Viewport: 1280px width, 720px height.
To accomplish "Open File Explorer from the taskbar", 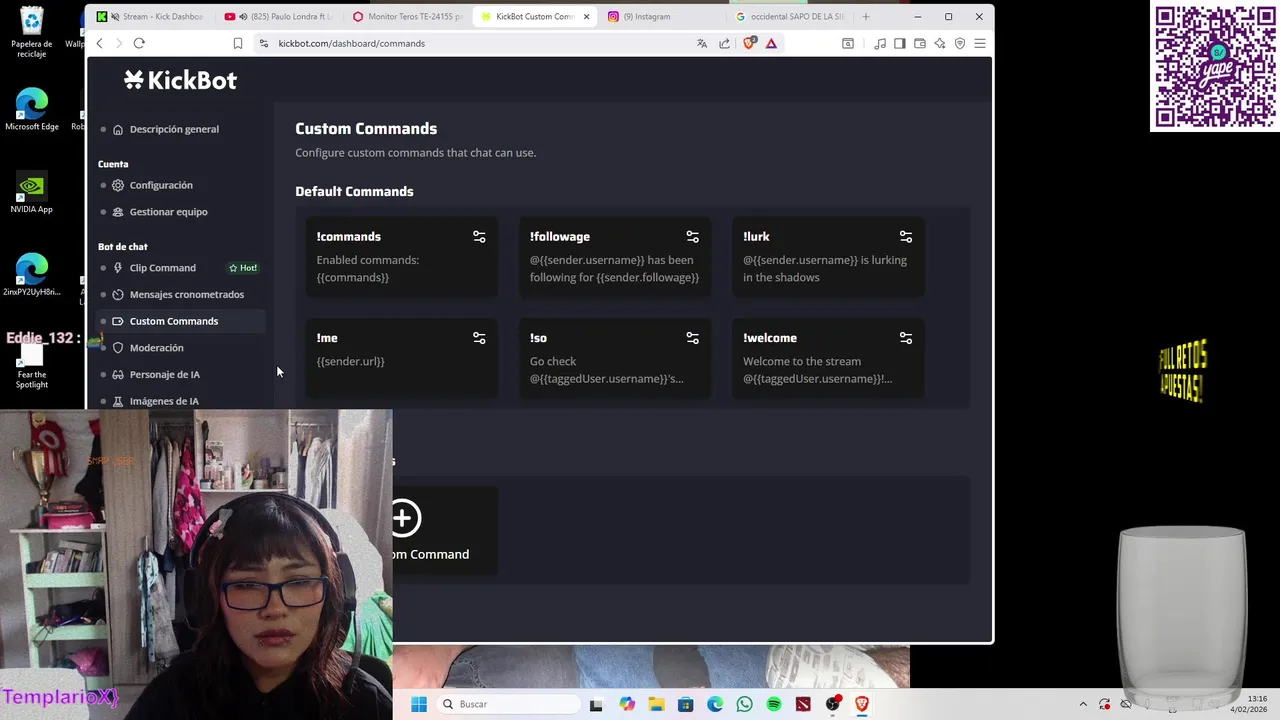I will coord(656,704).
